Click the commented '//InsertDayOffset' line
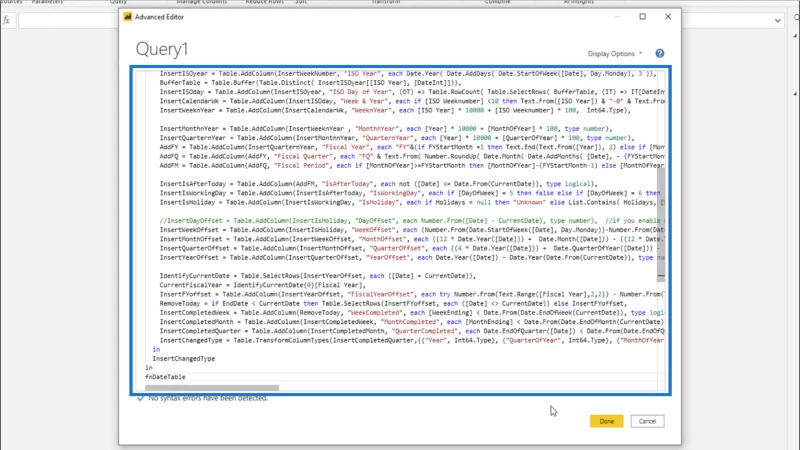 [x=412, y=221]
